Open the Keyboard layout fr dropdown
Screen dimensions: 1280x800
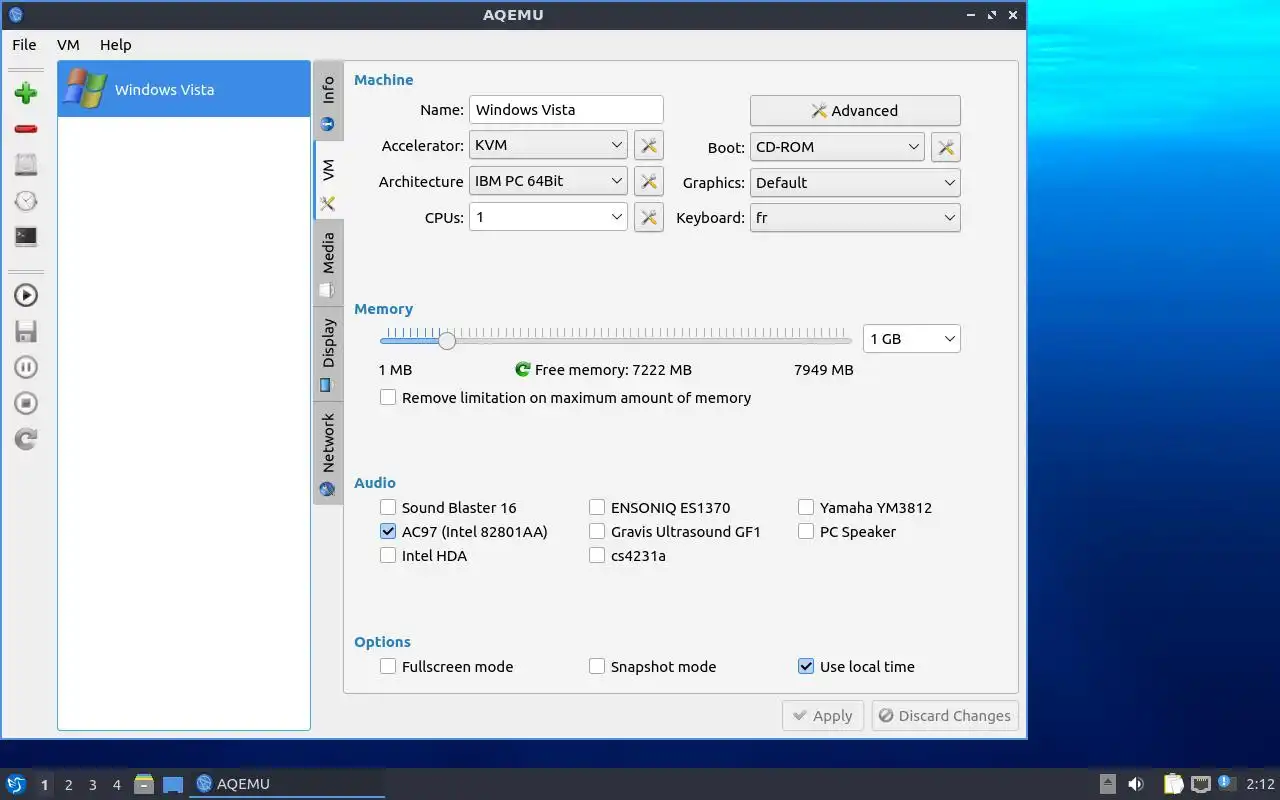(x=855, y=218)
